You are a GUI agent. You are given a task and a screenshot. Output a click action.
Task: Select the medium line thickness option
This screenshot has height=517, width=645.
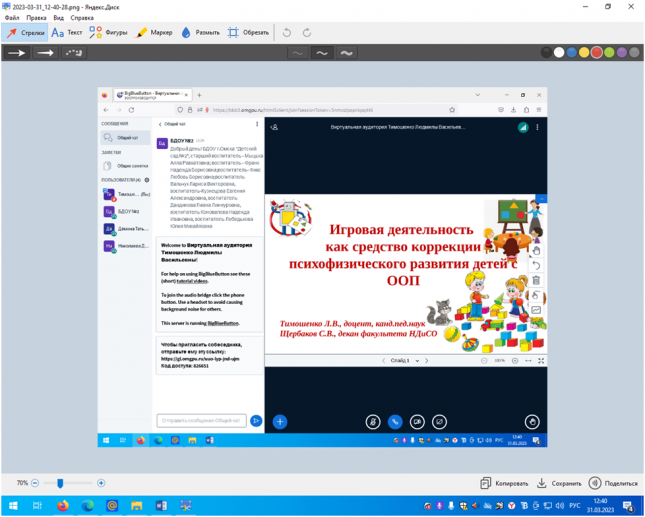click(321, 53)
